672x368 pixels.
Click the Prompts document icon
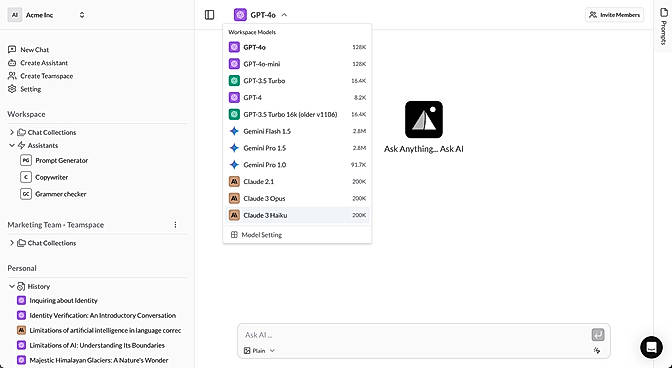tap(664, 13)
